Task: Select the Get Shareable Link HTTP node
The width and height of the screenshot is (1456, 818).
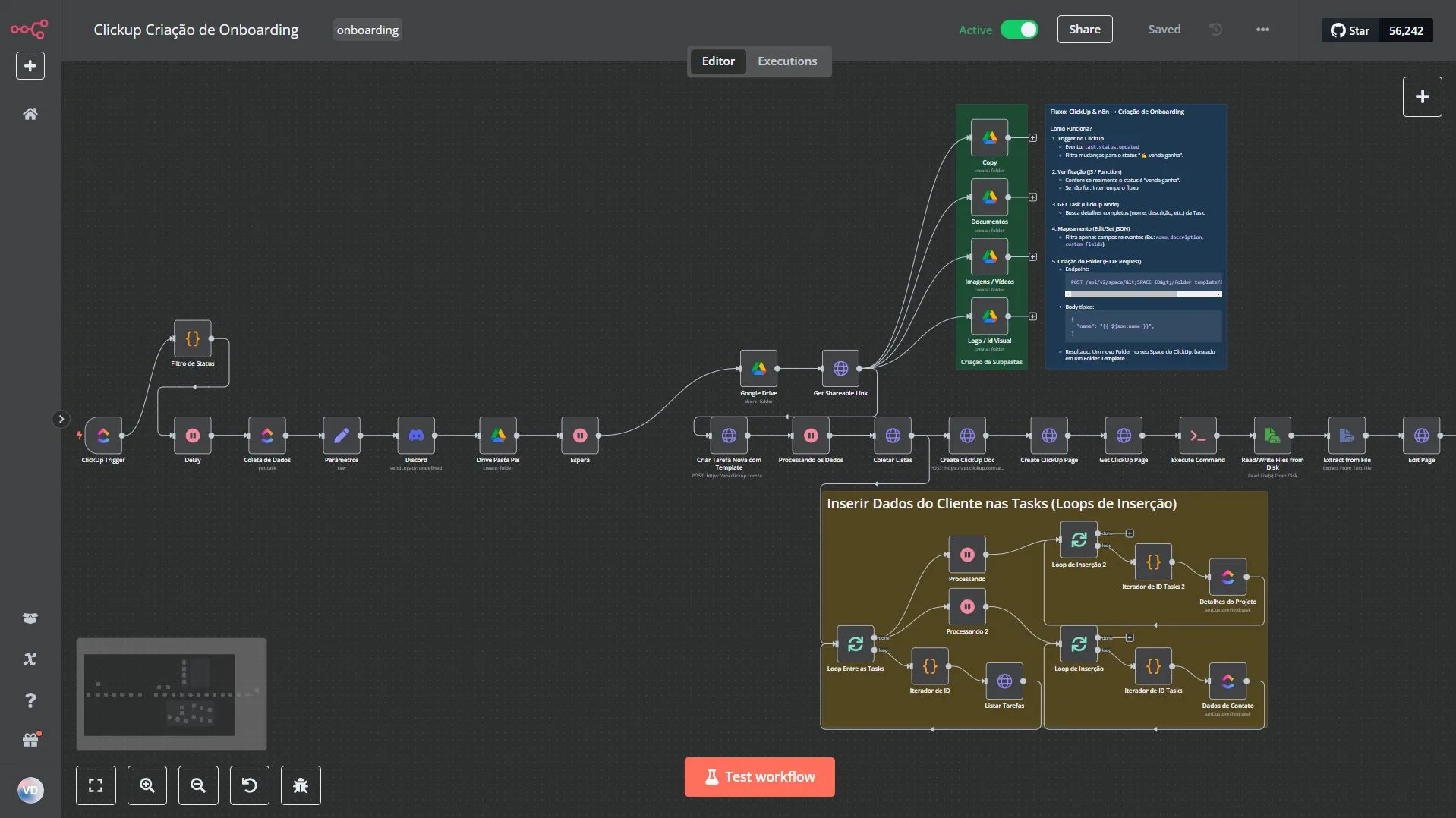Action: [840, 369]
